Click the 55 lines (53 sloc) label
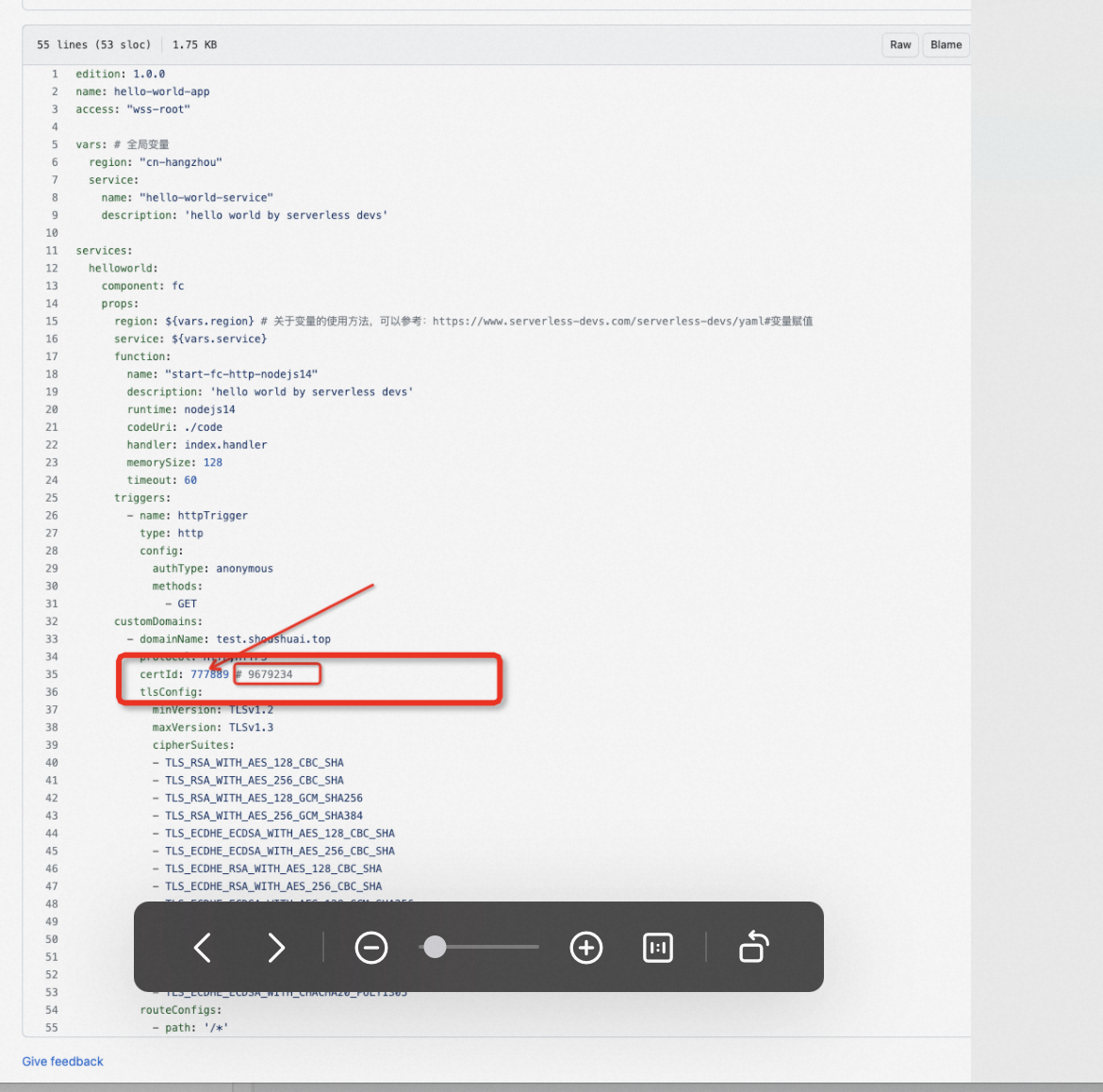This screenshot has height=1092, width=1103. 92,44
